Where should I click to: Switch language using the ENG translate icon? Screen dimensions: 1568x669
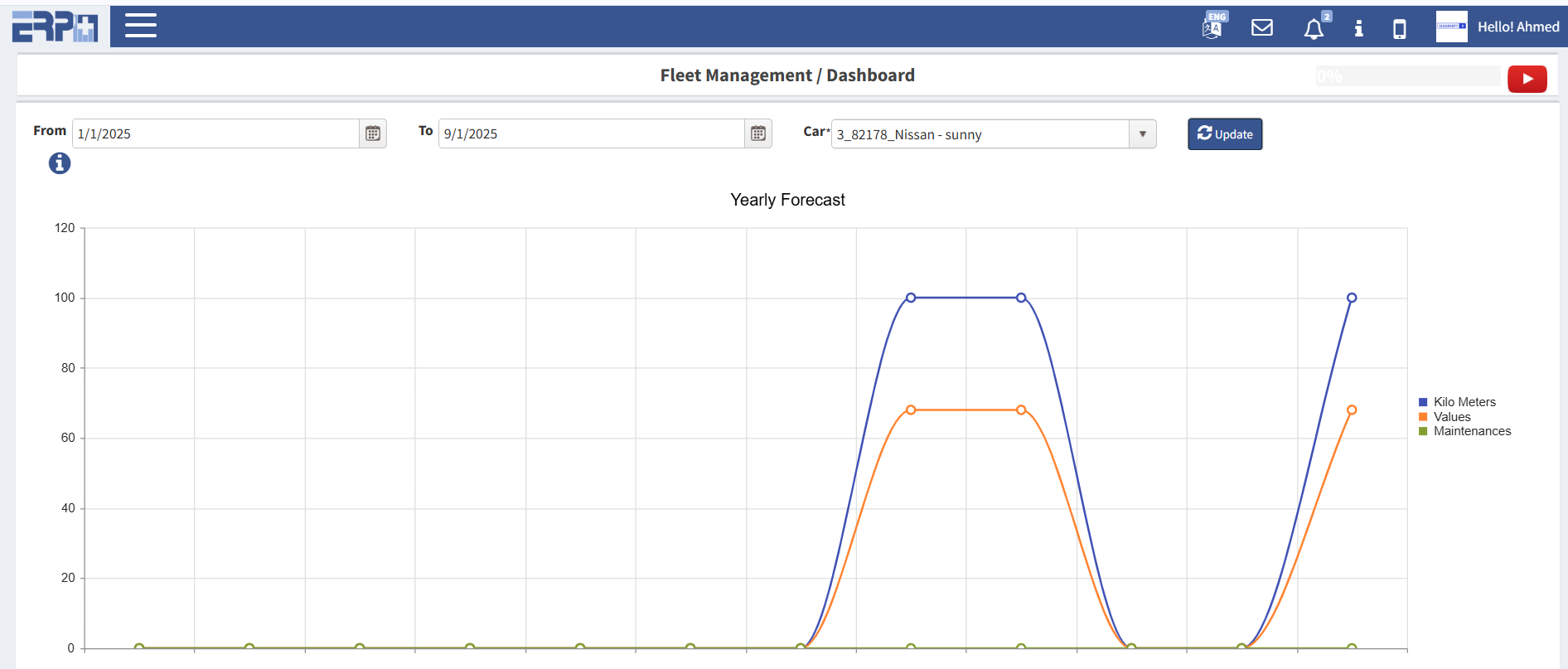pos(1213,27)
